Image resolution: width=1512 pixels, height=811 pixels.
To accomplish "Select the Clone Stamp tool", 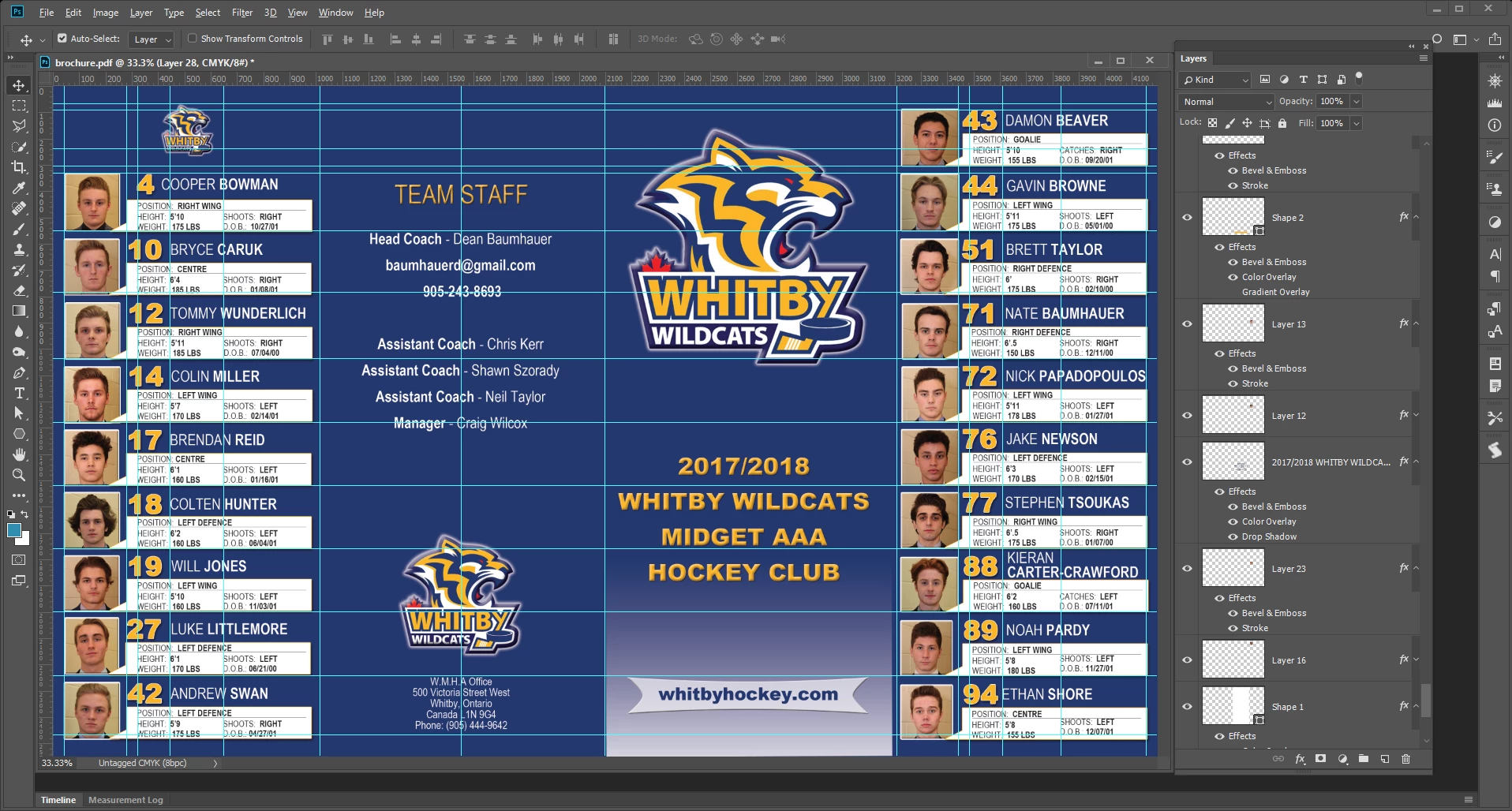I will pyautogui.click(x=19, y=249).
